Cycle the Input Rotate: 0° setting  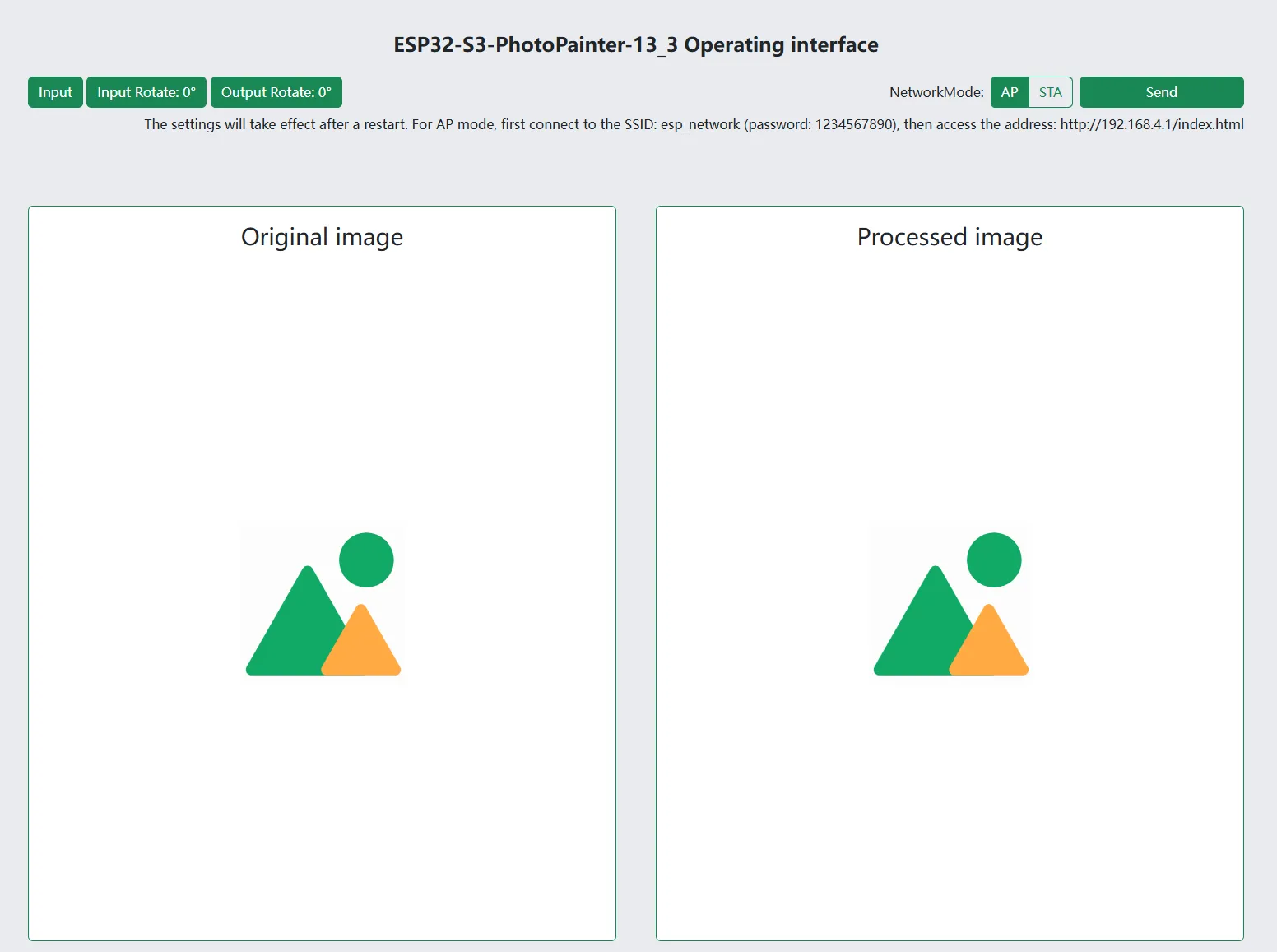coord(146,92)
